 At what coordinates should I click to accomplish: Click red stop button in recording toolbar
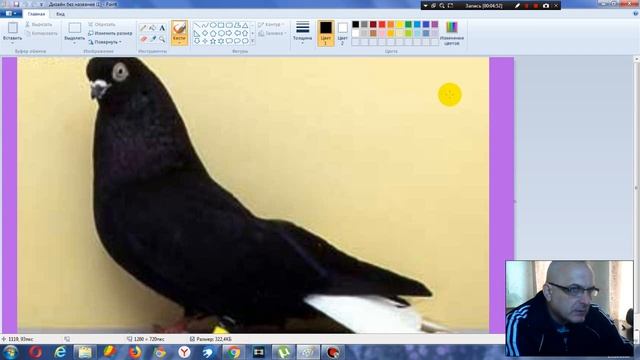tap(536, 6)
